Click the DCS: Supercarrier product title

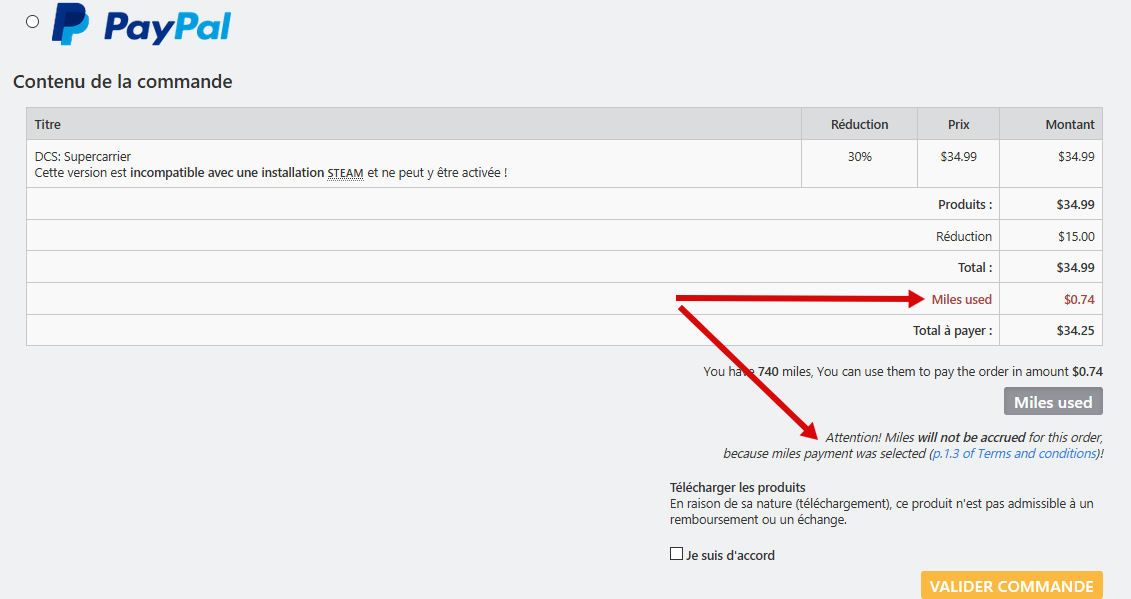[83, 156]
